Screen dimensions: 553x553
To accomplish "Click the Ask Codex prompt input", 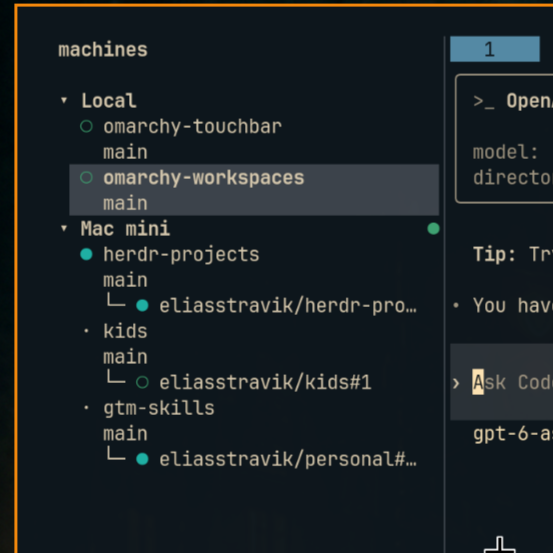I will click(502, 382).
